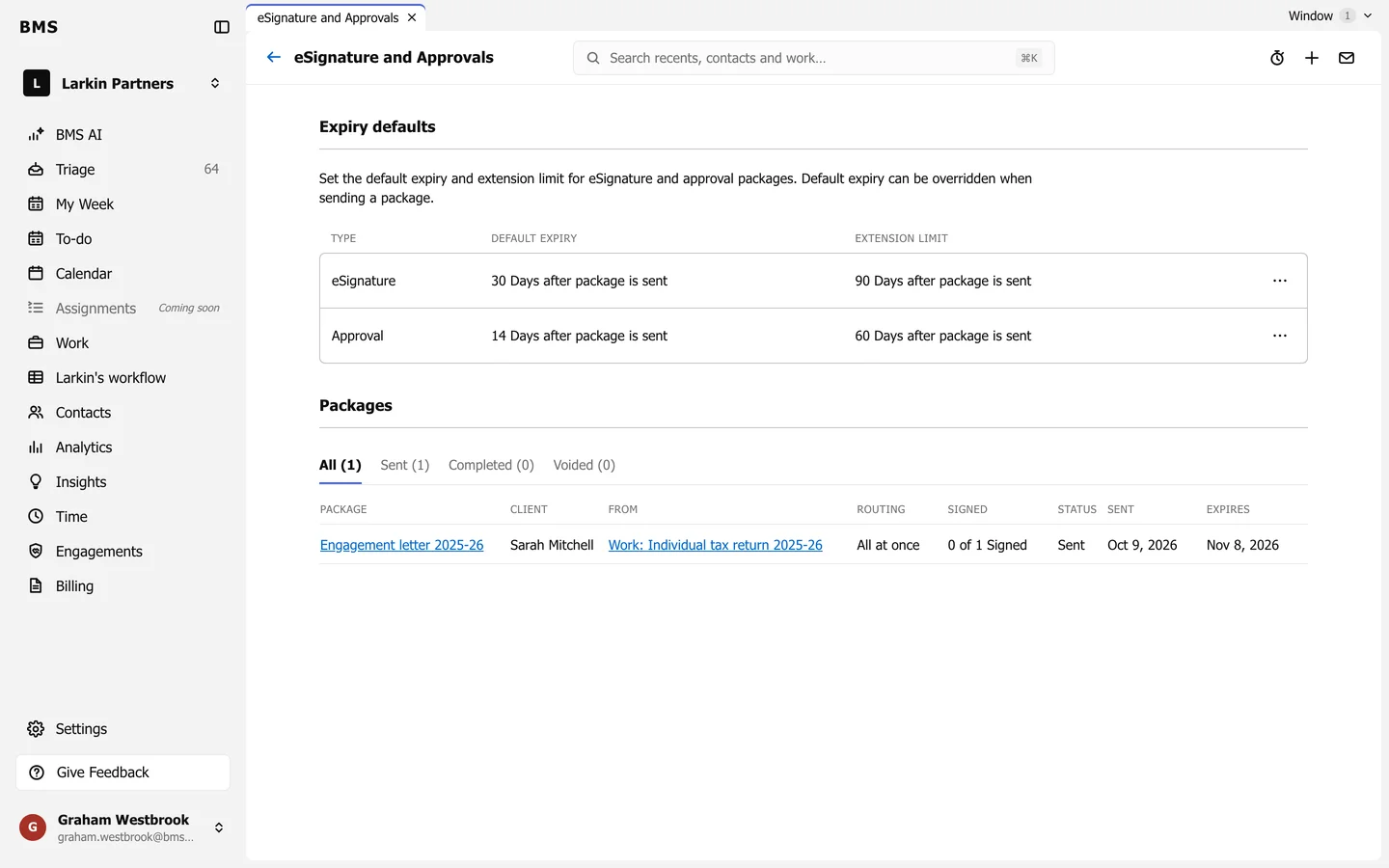Click Sarah Mitchell client cell
Viewport: 1389px width, 868px height.
point(552,545)
